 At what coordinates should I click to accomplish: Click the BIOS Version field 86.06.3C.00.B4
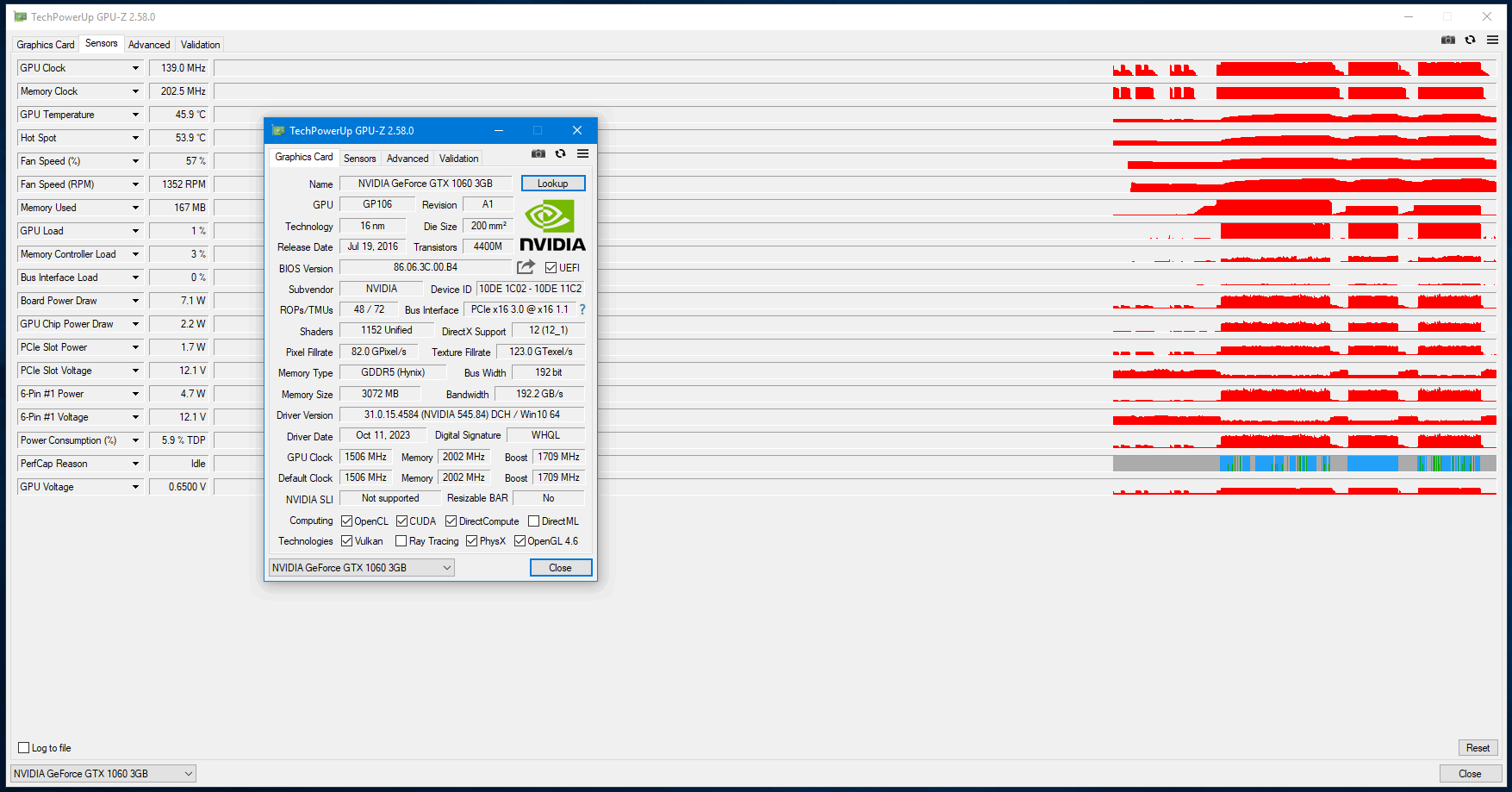(x=426, y=267)
